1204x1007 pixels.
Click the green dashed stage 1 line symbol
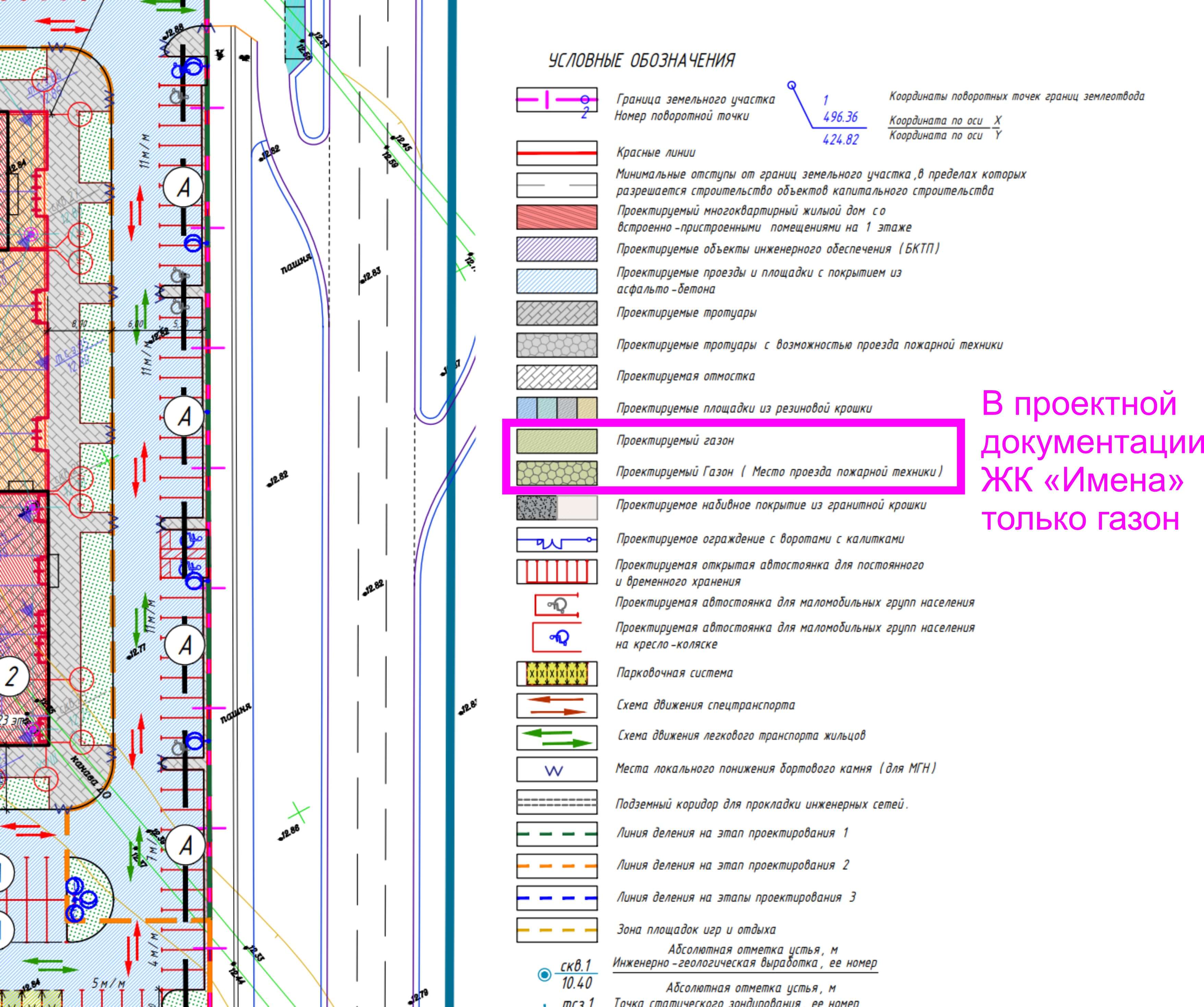pos(557,834)
